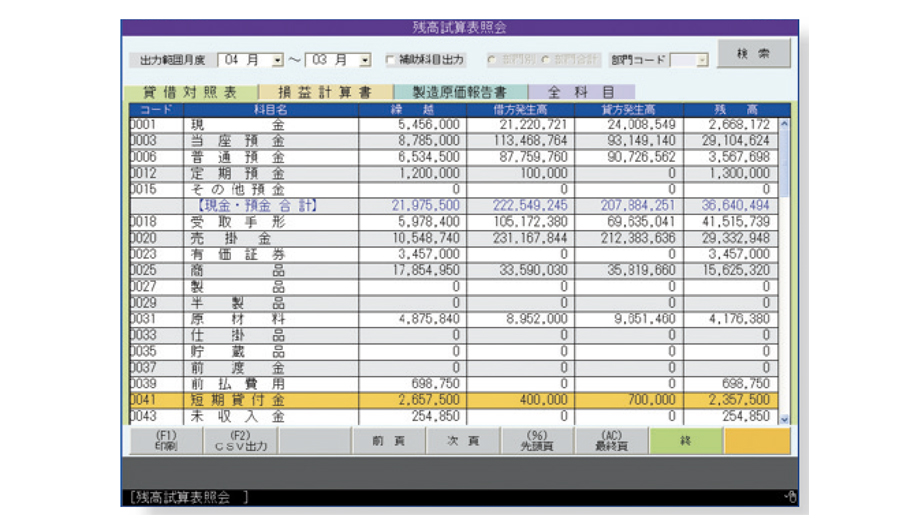Switch to the 損益計算書 tab
Image resolution: width=920 pixels, height=518 pixels.
[x=325, y=92]
